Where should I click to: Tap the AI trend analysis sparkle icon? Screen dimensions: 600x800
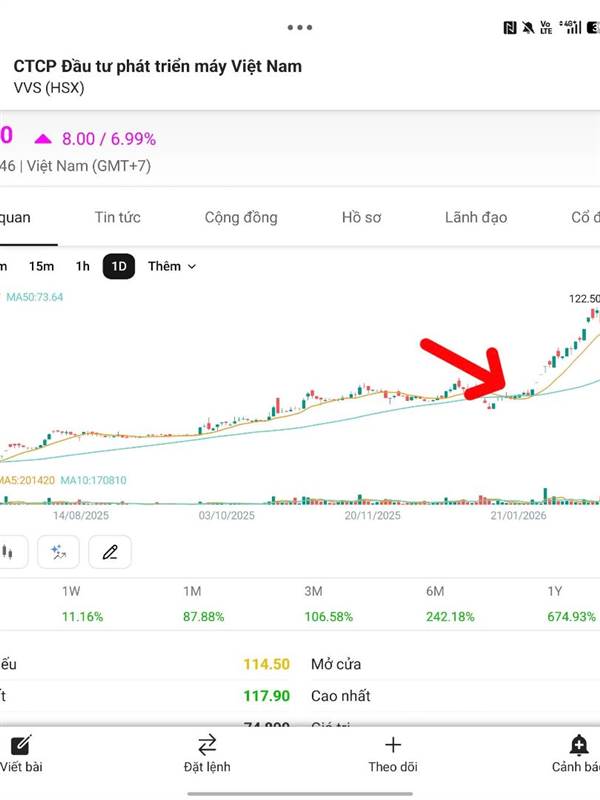(x=58, y=551)
